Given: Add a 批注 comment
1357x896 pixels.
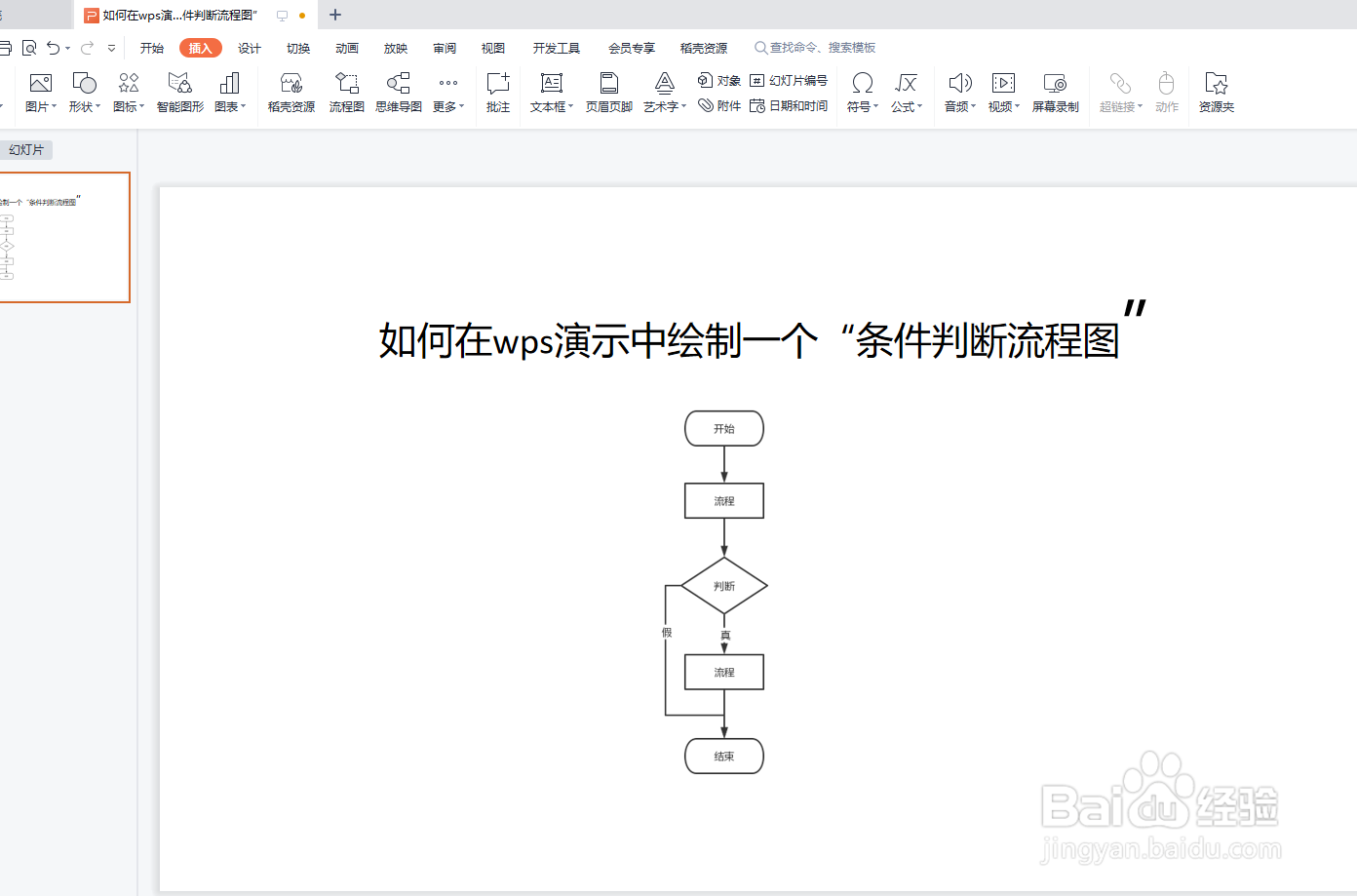Looking at the screenshot, I should pyautogui.click(x=498, y=93).
